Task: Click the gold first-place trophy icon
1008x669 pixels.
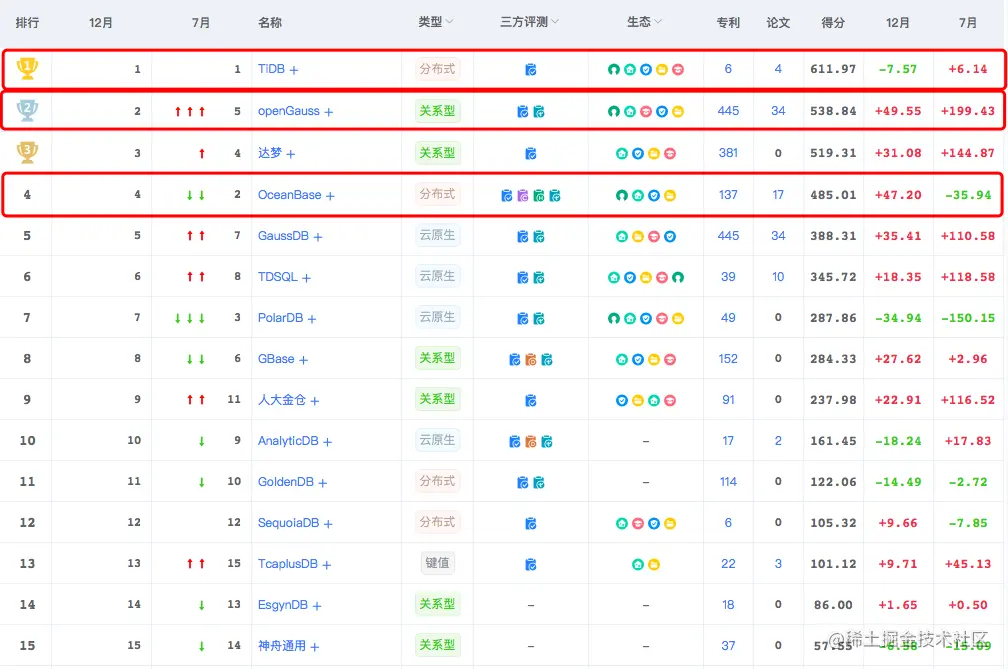Action: point(27,68)
